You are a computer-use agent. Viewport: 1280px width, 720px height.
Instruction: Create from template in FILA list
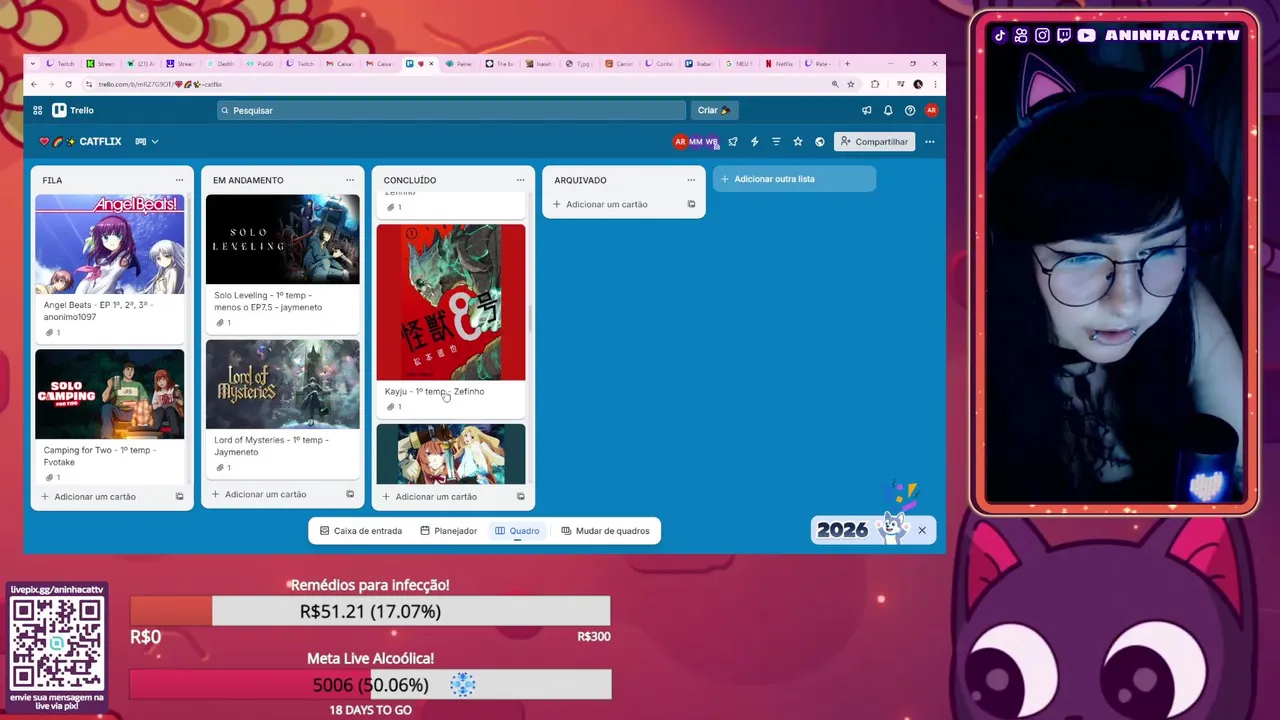[x=179, y=497]
